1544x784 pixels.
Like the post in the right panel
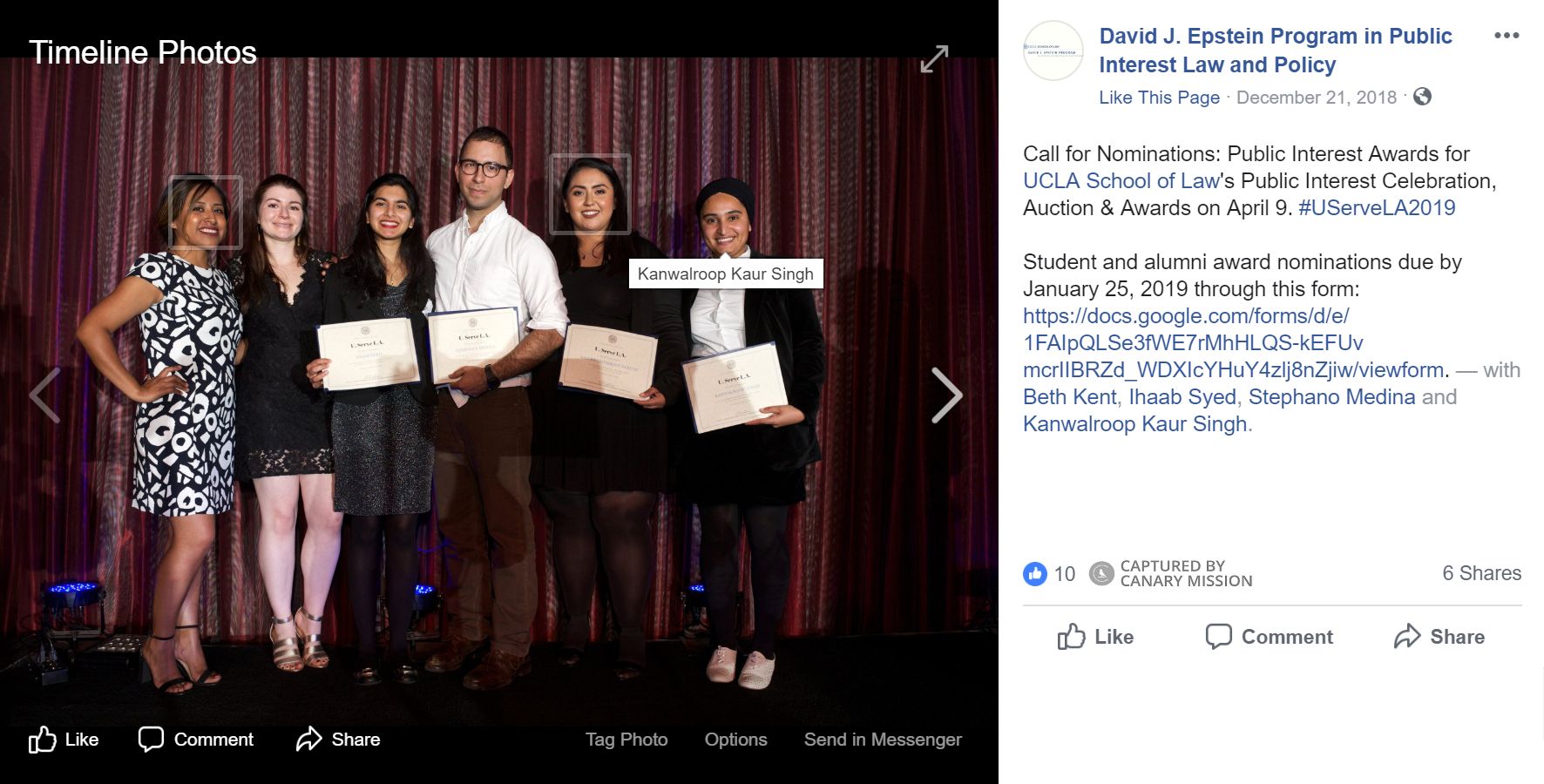(x=1095, y=637)
